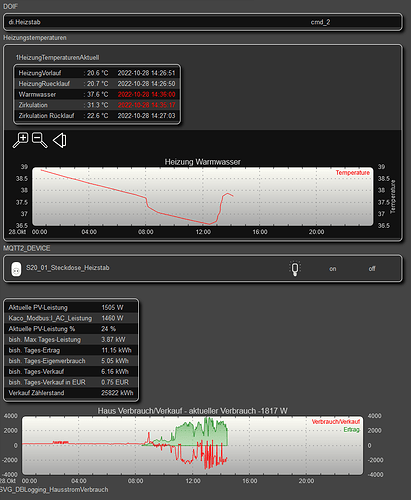Select the Warmwasser reading row
411x500 pixels.
point(97,94)
